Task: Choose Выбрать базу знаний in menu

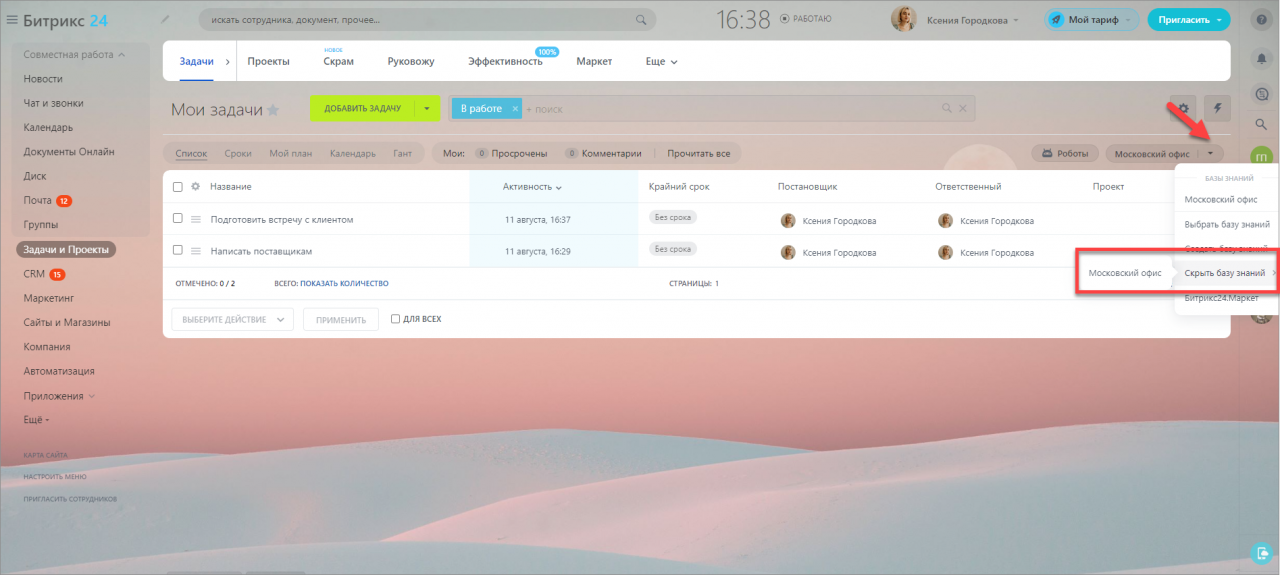Action: pyautogui.click(x=1227, y=224)
